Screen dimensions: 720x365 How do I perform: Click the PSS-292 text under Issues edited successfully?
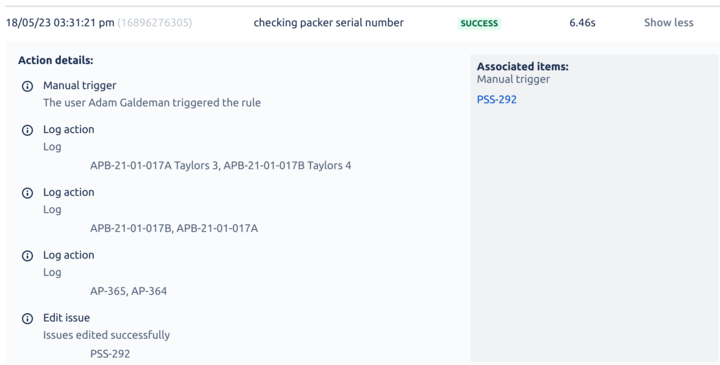(110, 354)
